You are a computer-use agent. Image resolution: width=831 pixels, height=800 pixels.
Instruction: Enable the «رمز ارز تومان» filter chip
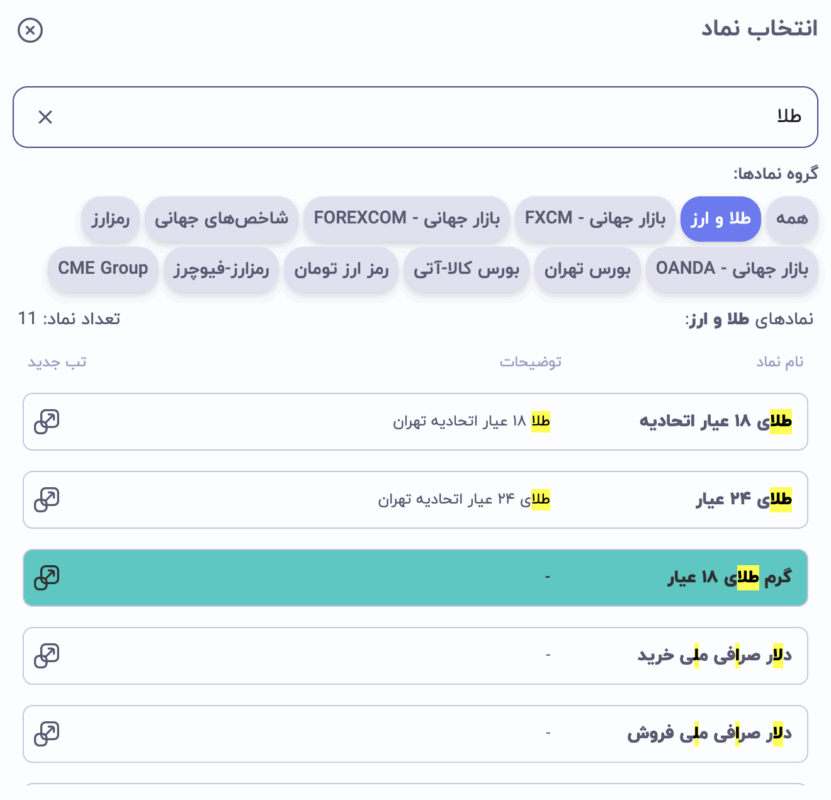pos(340,270)
